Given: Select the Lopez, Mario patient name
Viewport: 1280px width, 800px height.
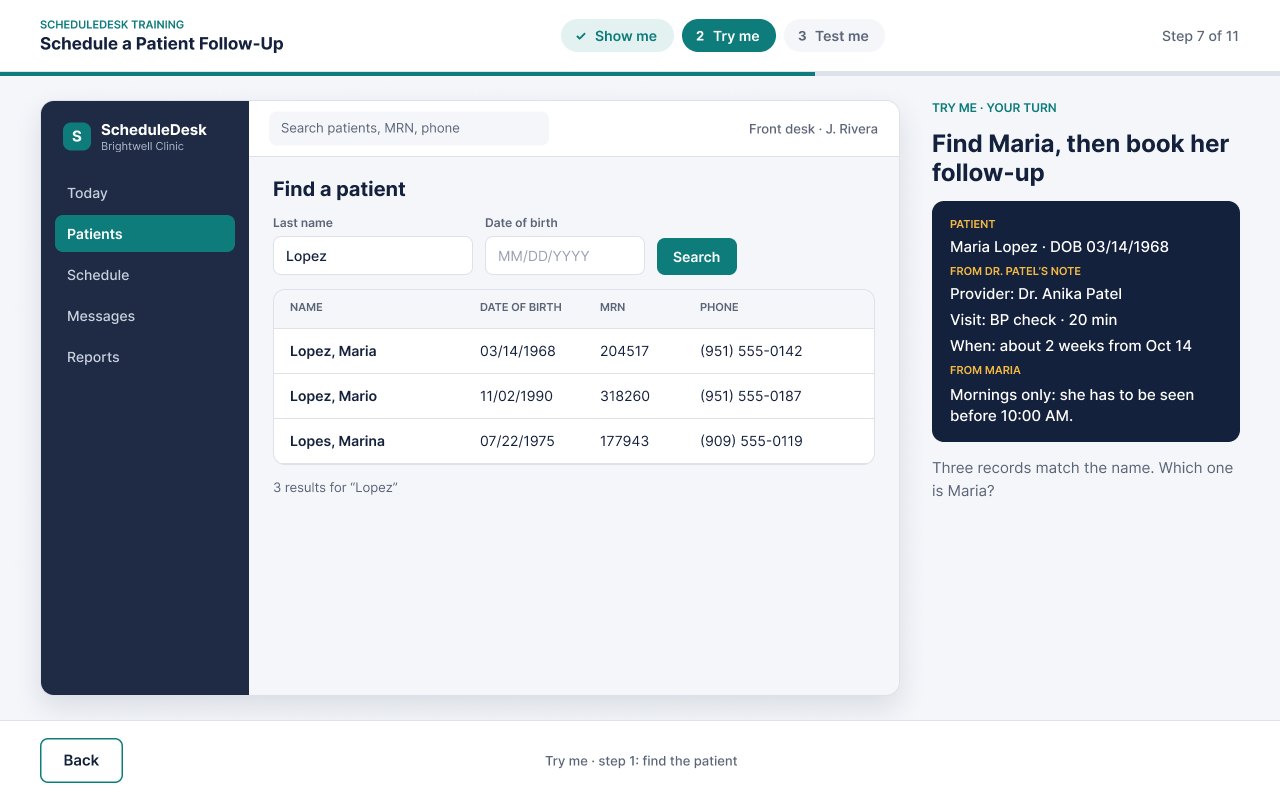Looking at the screenshot, I should [x=333, y=396].
